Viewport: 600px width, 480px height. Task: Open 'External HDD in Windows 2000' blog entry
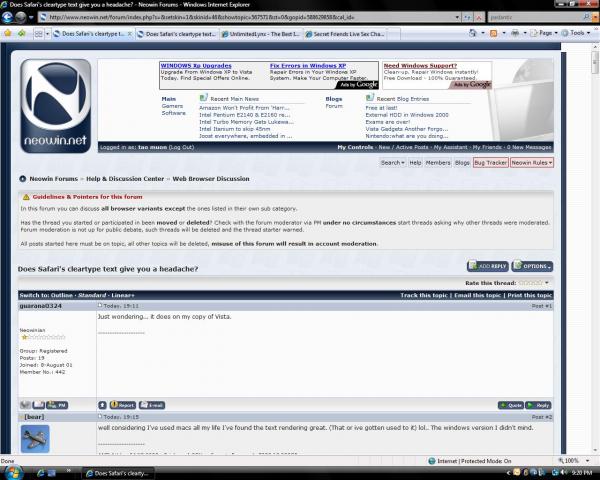[407, 115]
